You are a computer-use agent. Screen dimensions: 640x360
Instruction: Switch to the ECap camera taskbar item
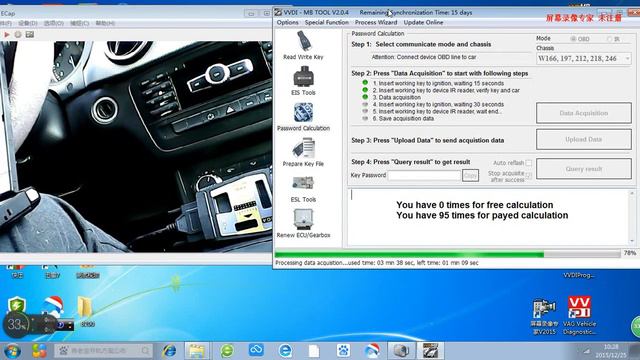(401, 351)
